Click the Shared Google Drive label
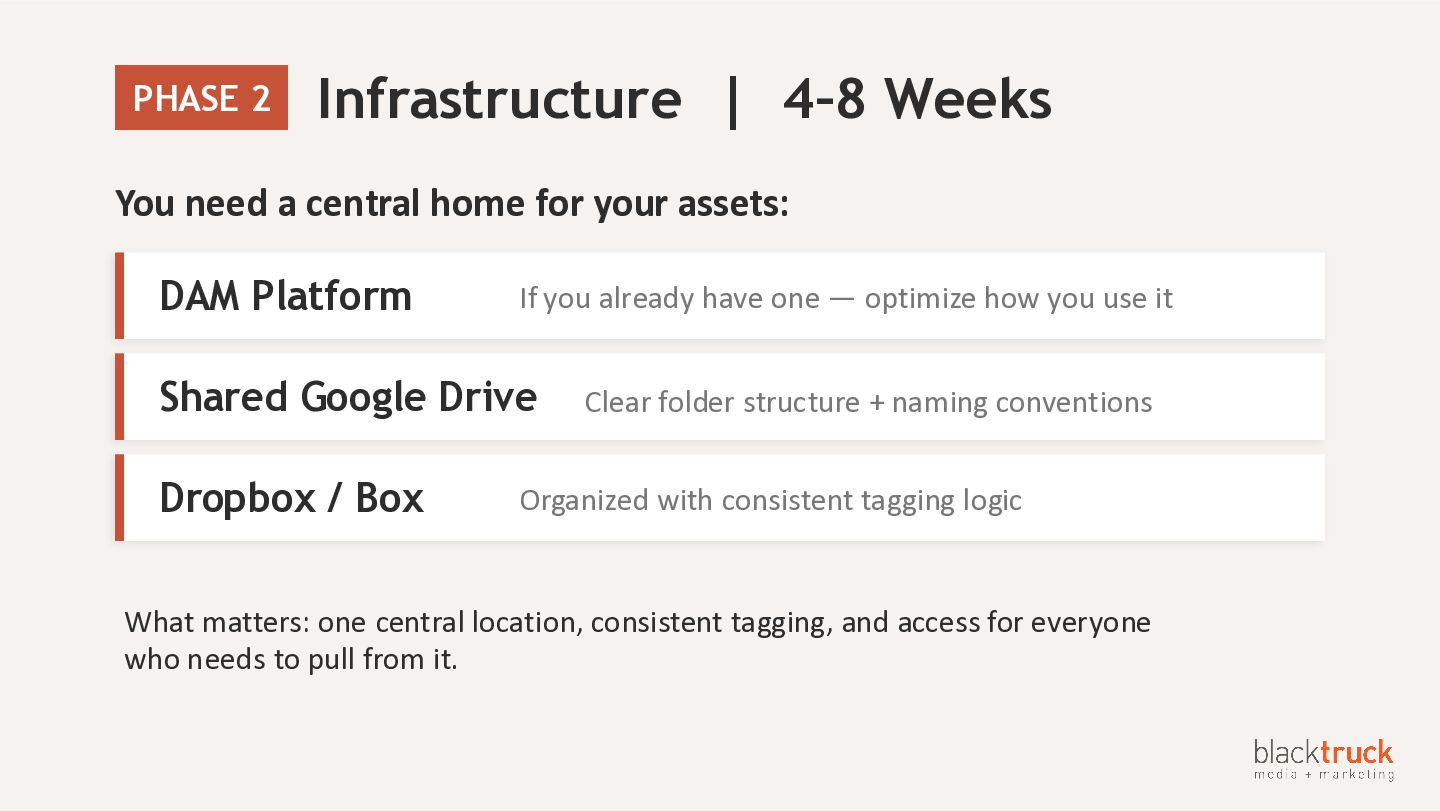This screenshot has height=811, width=1440. click(348, 397)
